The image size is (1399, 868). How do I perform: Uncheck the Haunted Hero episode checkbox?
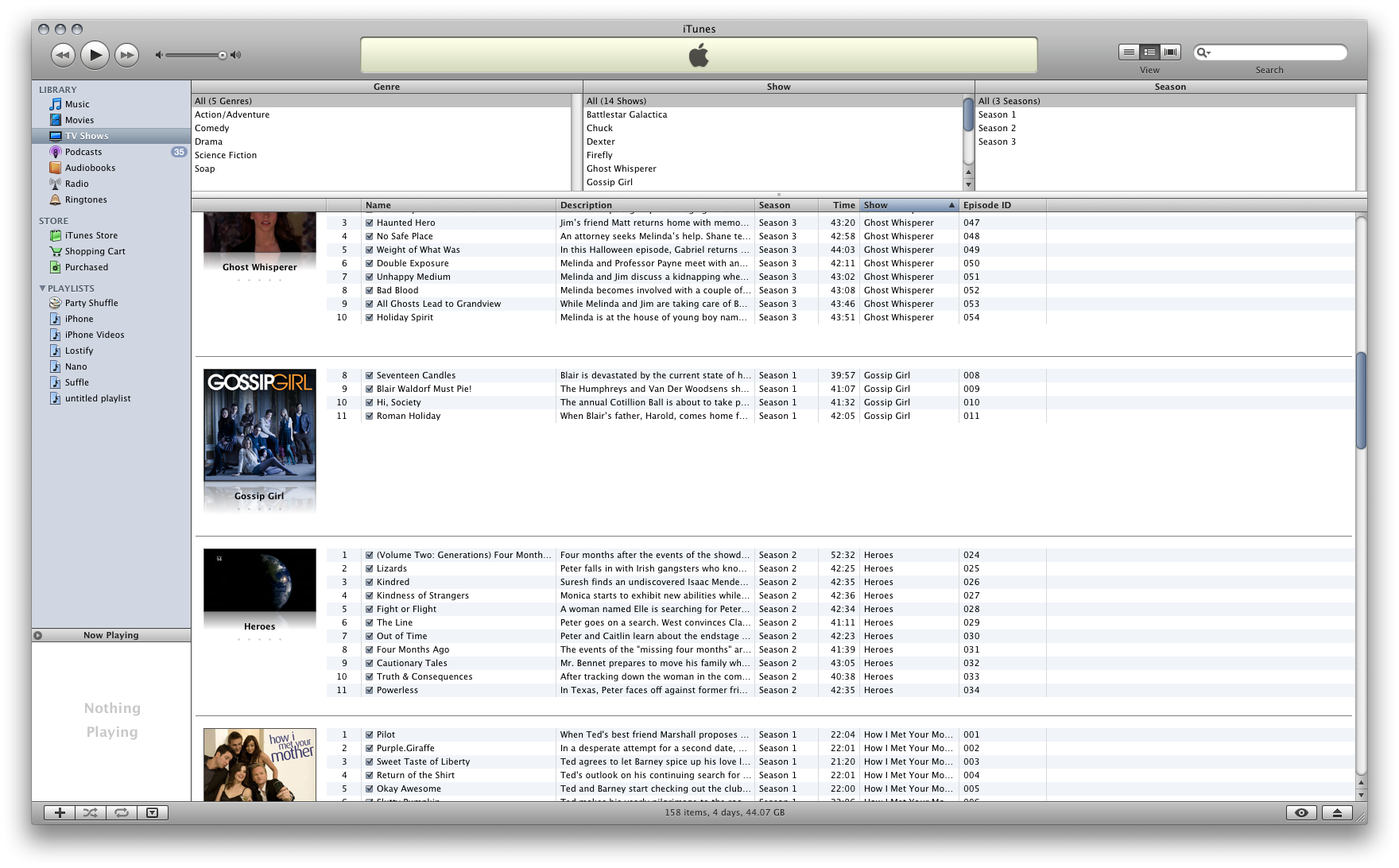coord(370,223)
